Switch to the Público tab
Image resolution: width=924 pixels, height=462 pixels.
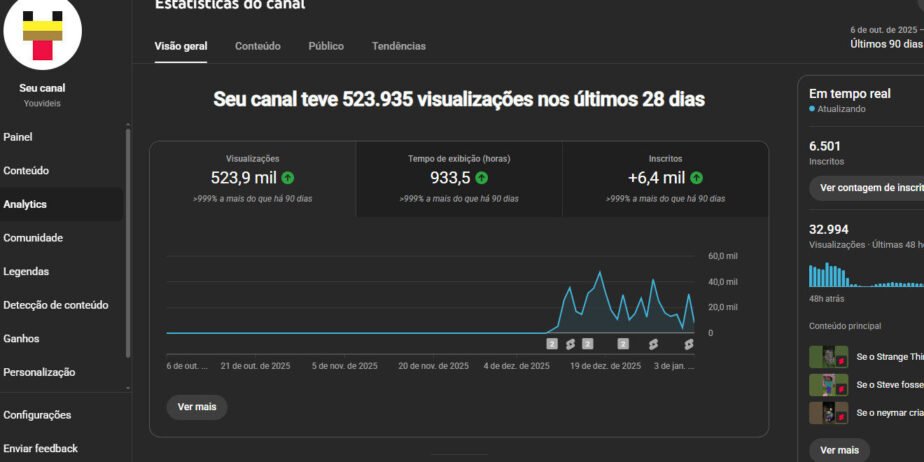[x=326, y=46]
